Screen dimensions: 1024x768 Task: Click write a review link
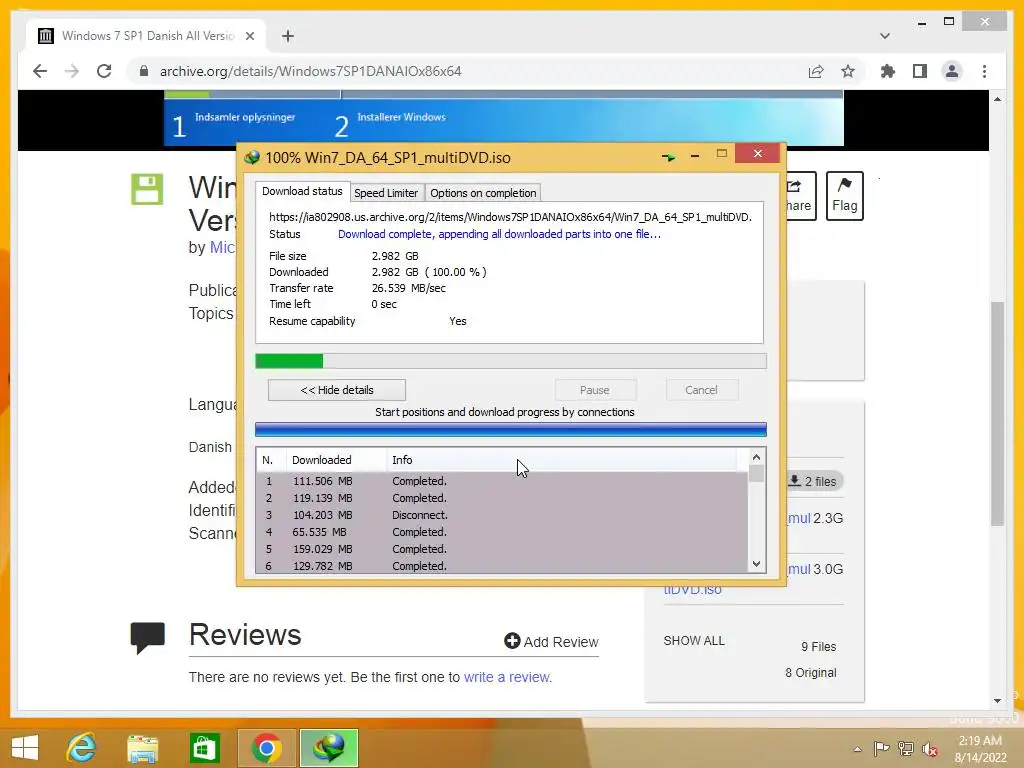[507, 677]
